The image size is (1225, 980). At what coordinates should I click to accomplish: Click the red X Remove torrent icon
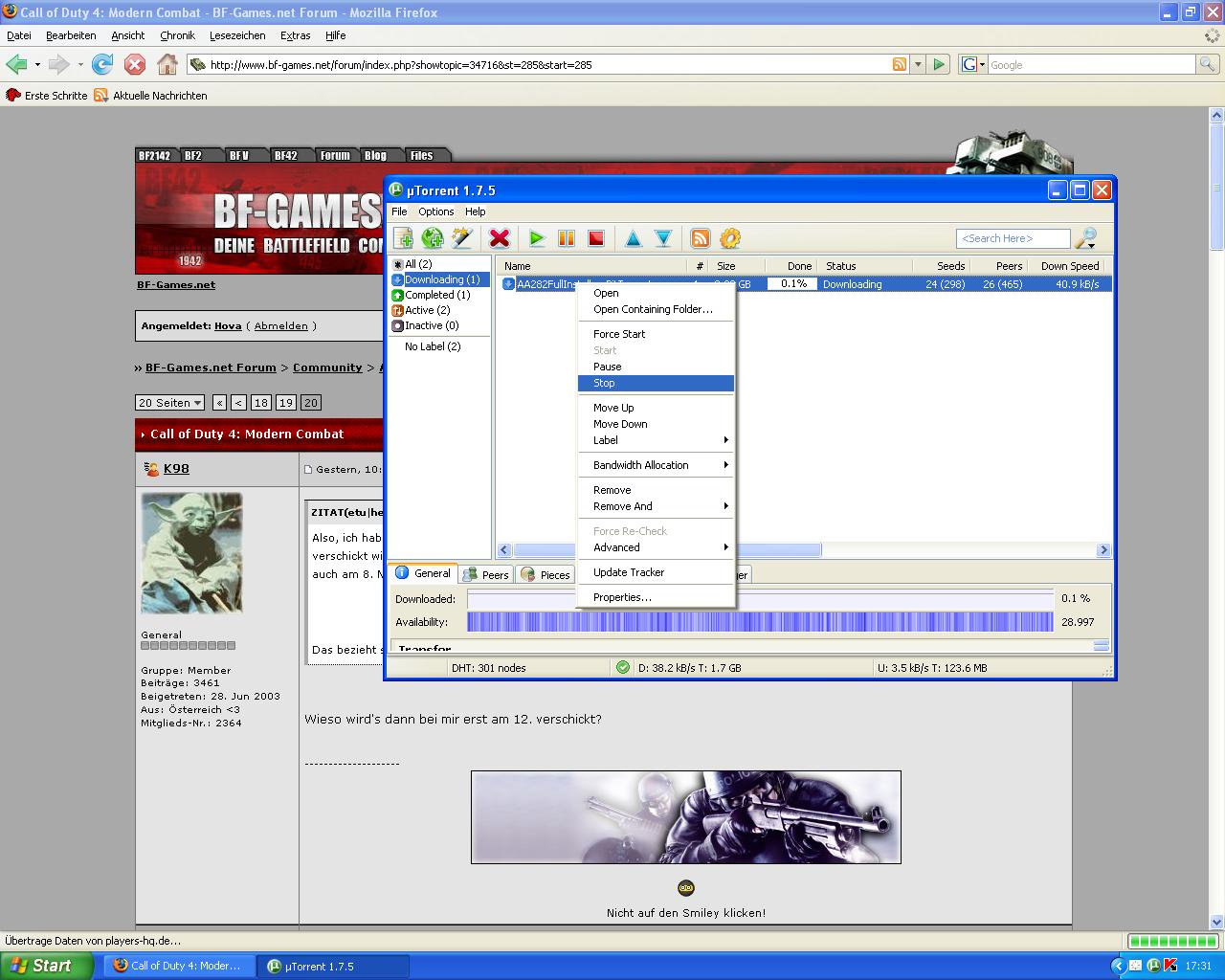[500, 238]
